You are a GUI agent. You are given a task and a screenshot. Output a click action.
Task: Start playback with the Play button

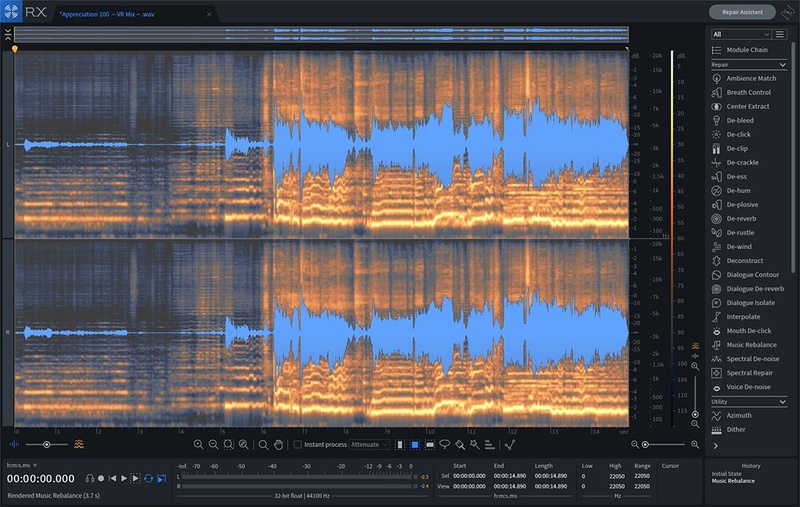click(123, 478)
